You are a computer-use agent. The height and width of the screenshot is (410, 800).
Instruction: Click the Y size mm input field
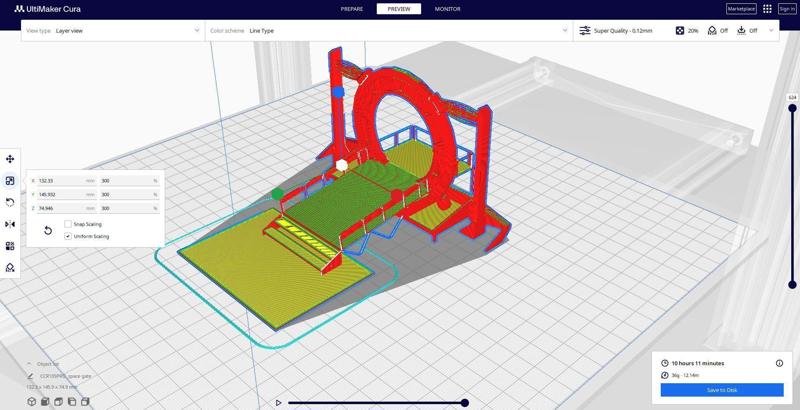click(x=67, y=194)
